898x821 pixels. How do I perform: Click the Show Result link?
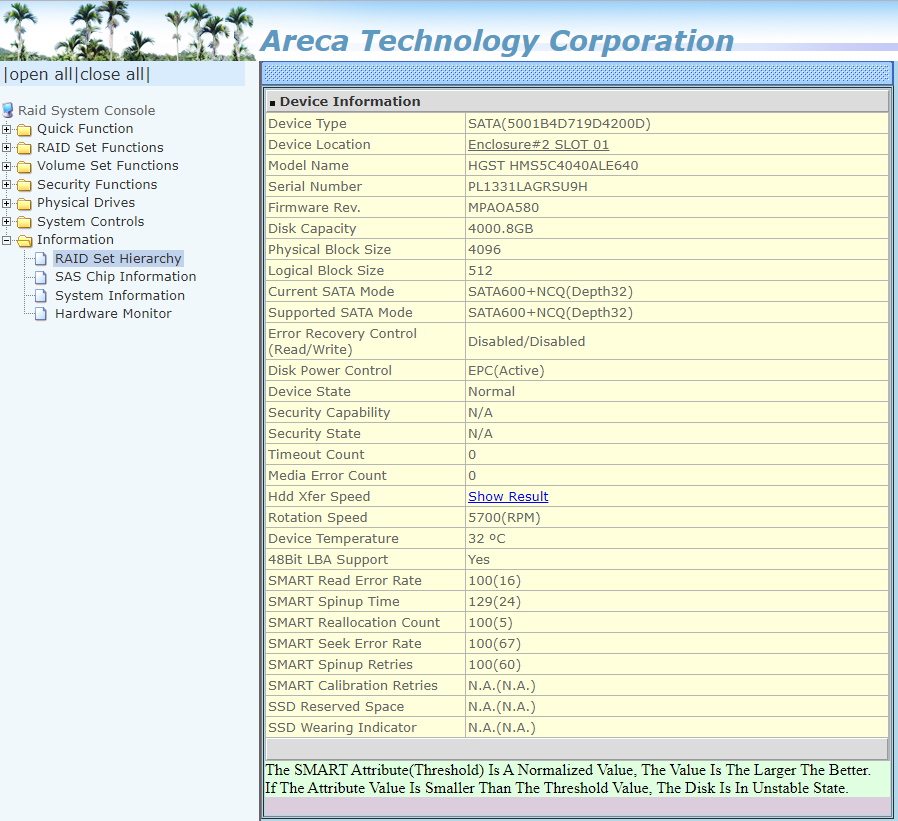[508, 497]
